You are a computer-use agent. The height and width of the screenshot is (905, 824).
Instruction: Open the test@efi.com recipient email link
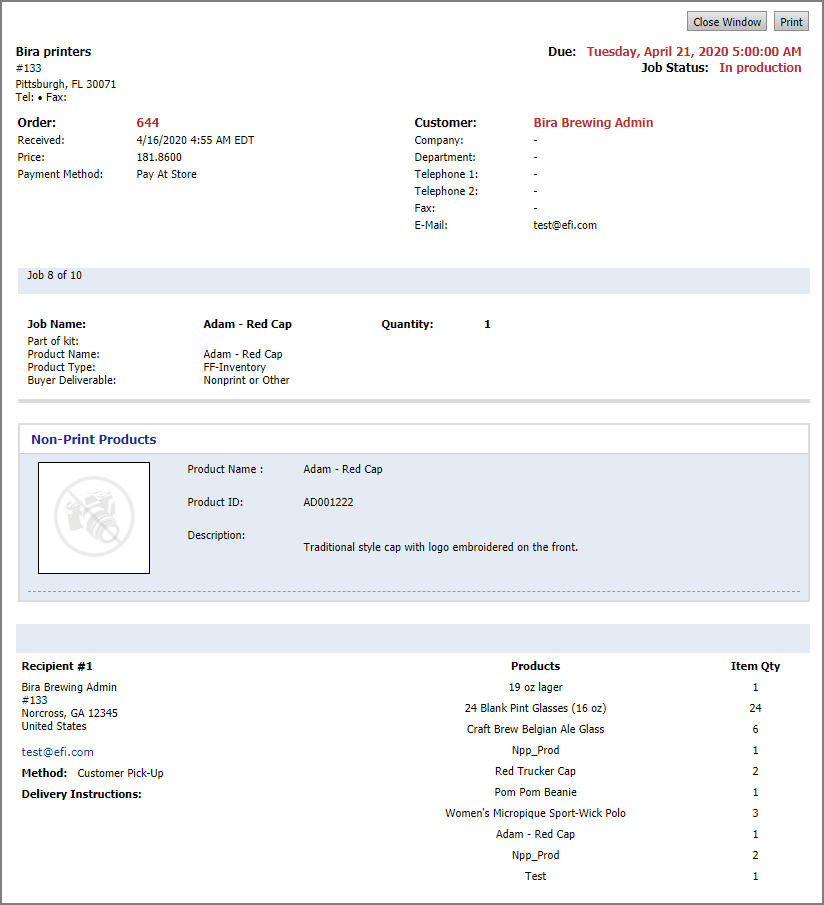click(x=58, y=752)
